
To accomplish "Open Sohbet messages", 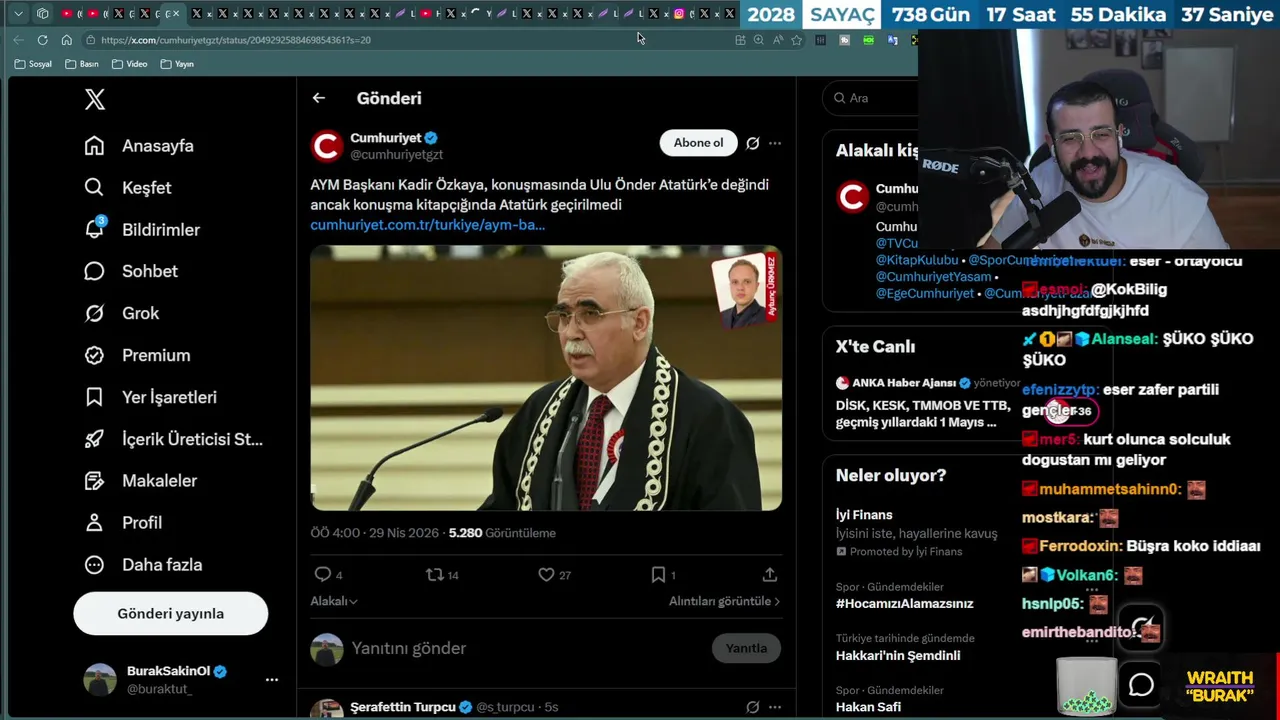I will tap(131, 271).
